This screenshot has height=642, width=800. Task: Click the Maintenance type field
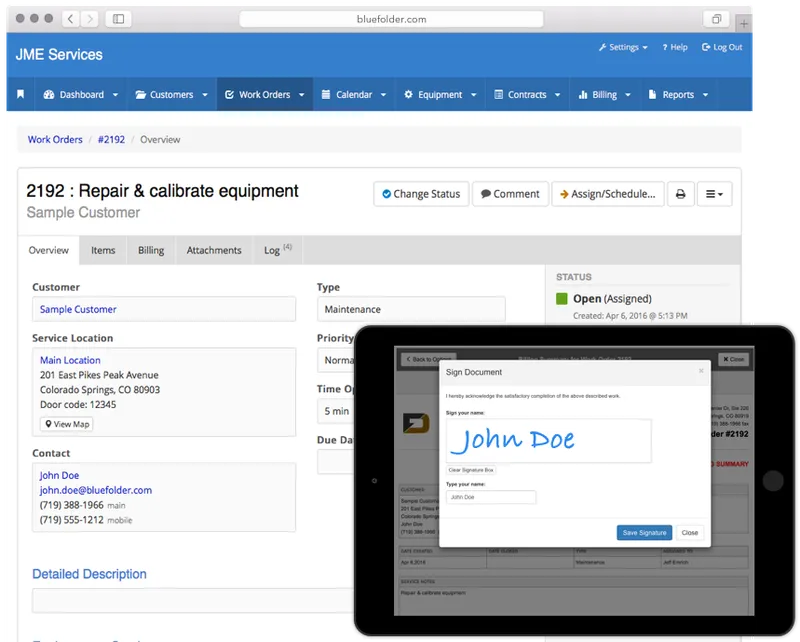click(x=411, y=309)
